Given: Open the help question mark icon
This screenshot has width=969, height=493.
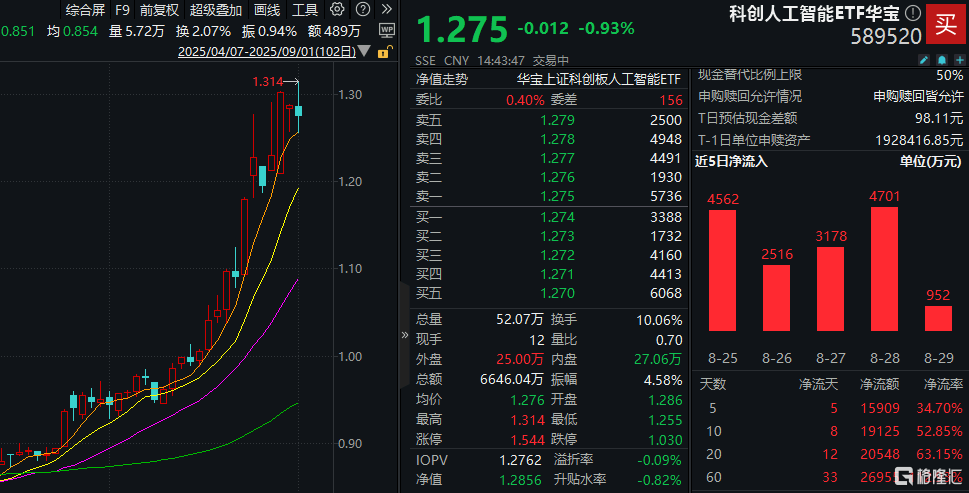Looking at the screenshot, I should pyautogui.click(x=363, y=9).
